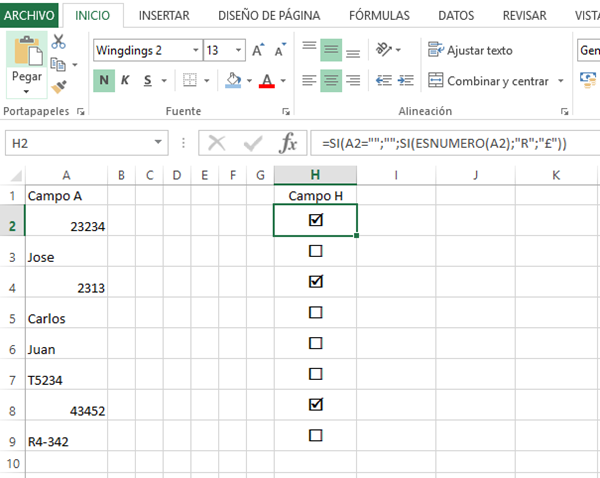This screenshot has height=478, width=600.
Task: Confirm entry with checkmark icon
Action: coord(253,144)
